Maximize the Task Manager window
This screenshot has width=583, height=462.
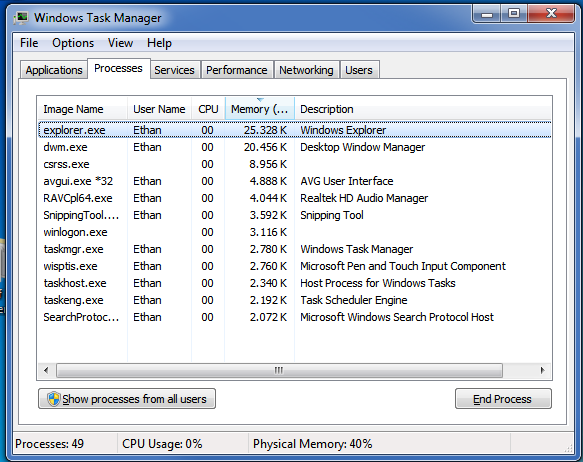pos(514,14)
